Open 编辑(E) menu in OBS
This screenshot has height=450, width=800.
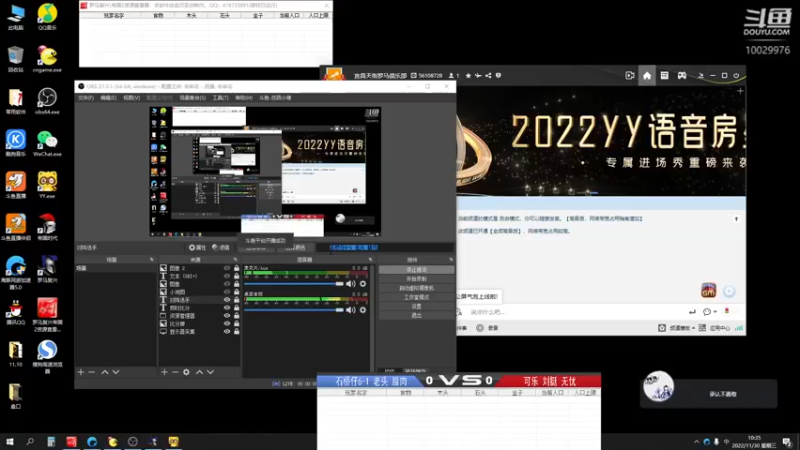108,97
